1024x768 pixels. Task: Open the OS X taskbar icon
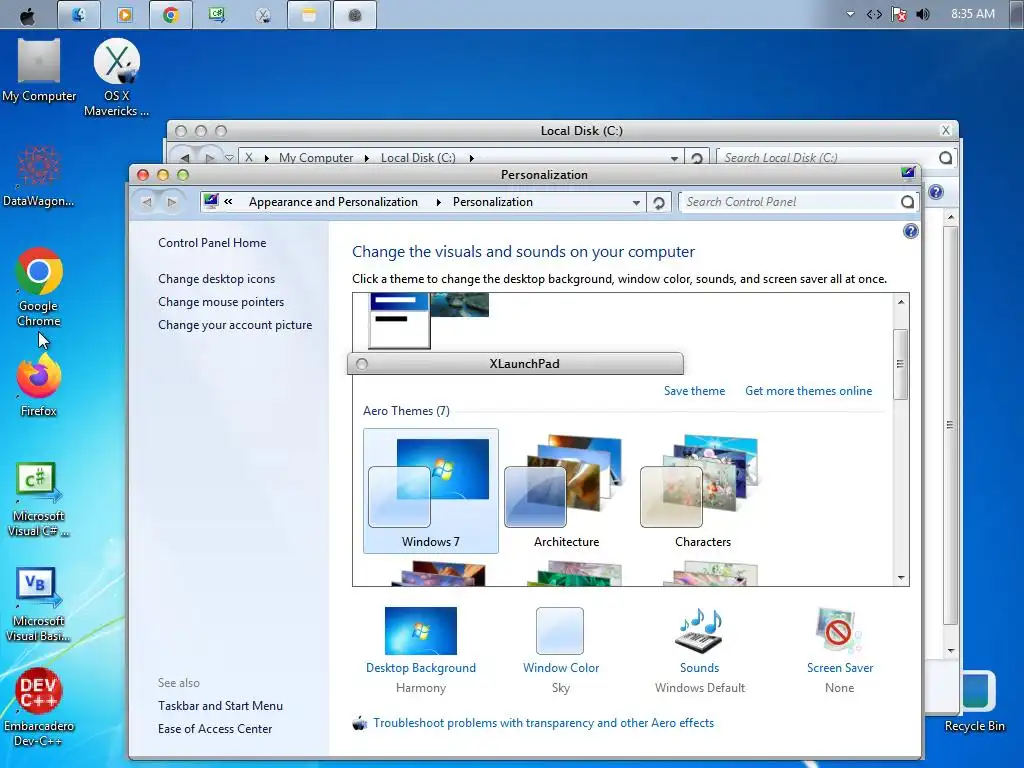[263, 14]
